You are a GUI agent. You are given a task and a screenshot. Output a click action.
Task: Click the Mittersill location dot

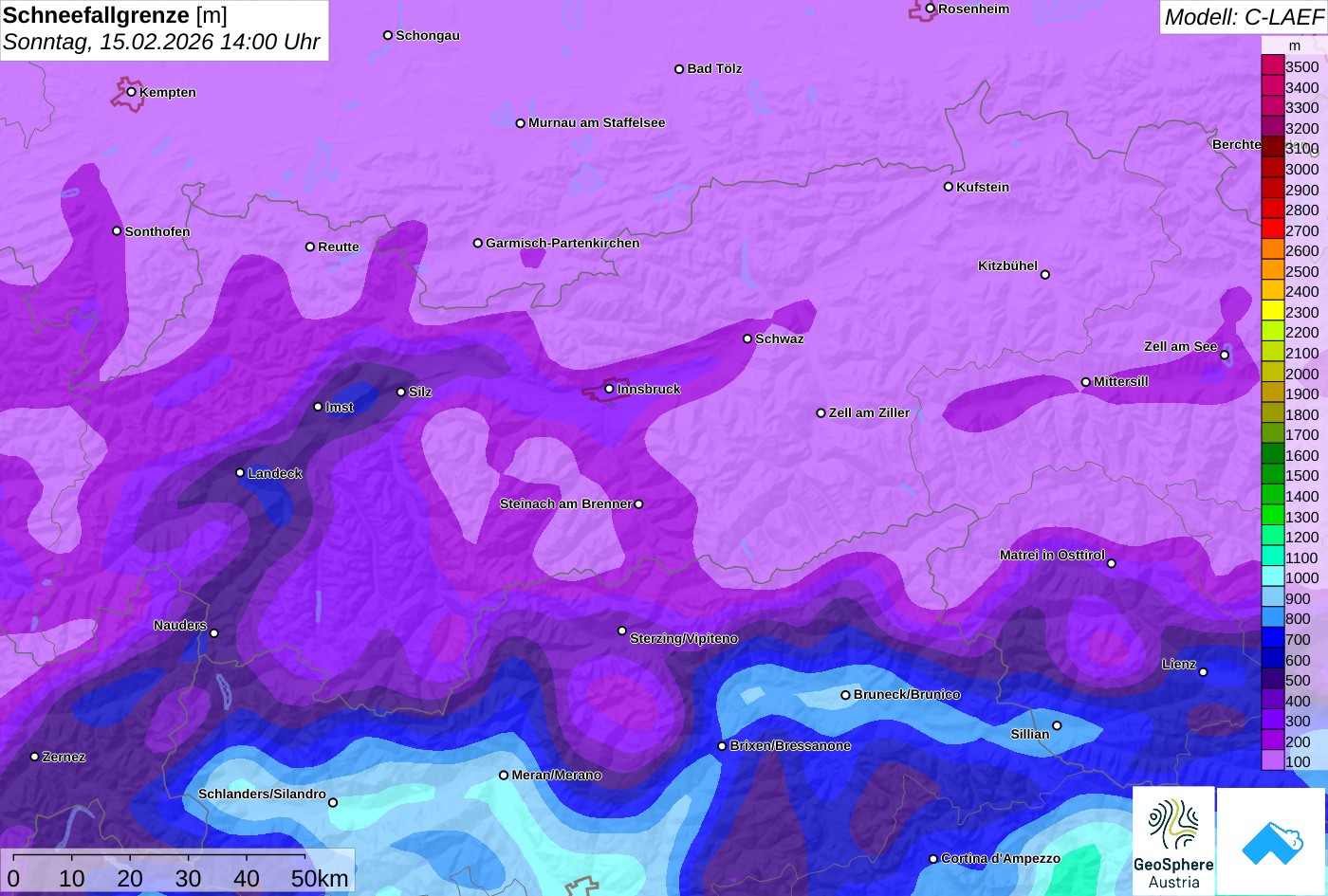[x=1086, y=382]
